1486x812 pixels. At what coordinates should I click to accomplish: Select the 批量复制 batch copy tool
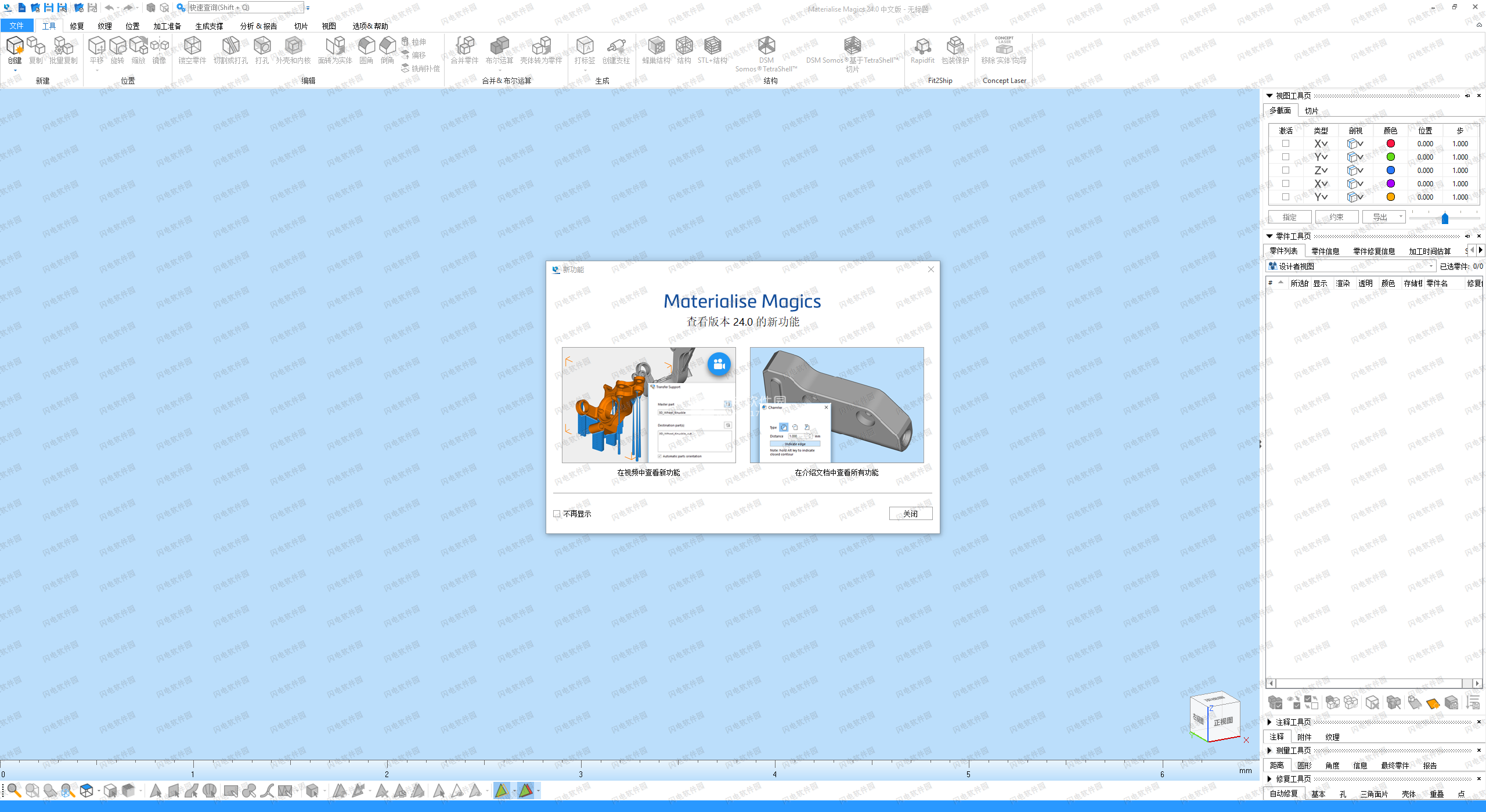pyautogui.click(x=63, y=50)
